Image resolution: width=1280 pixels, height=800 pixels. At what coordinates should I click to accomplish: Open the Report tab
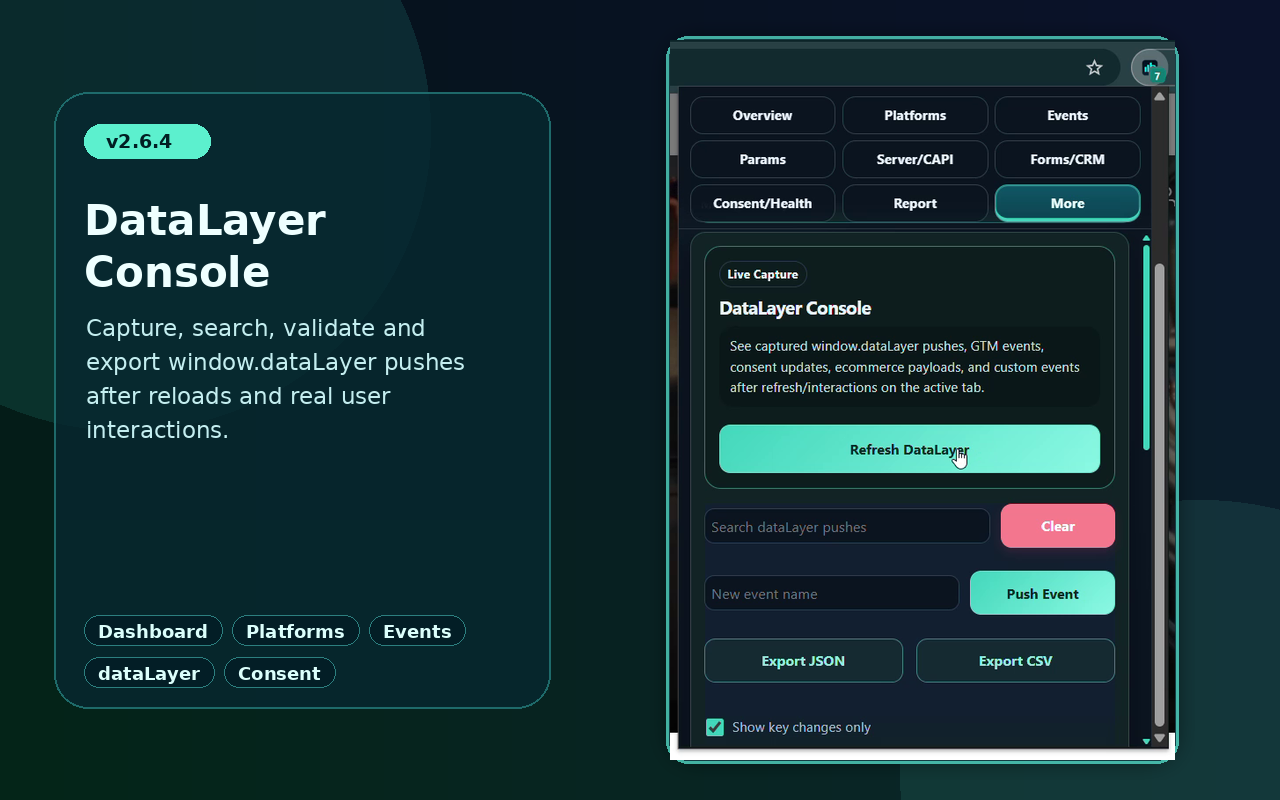coord(915,203)
